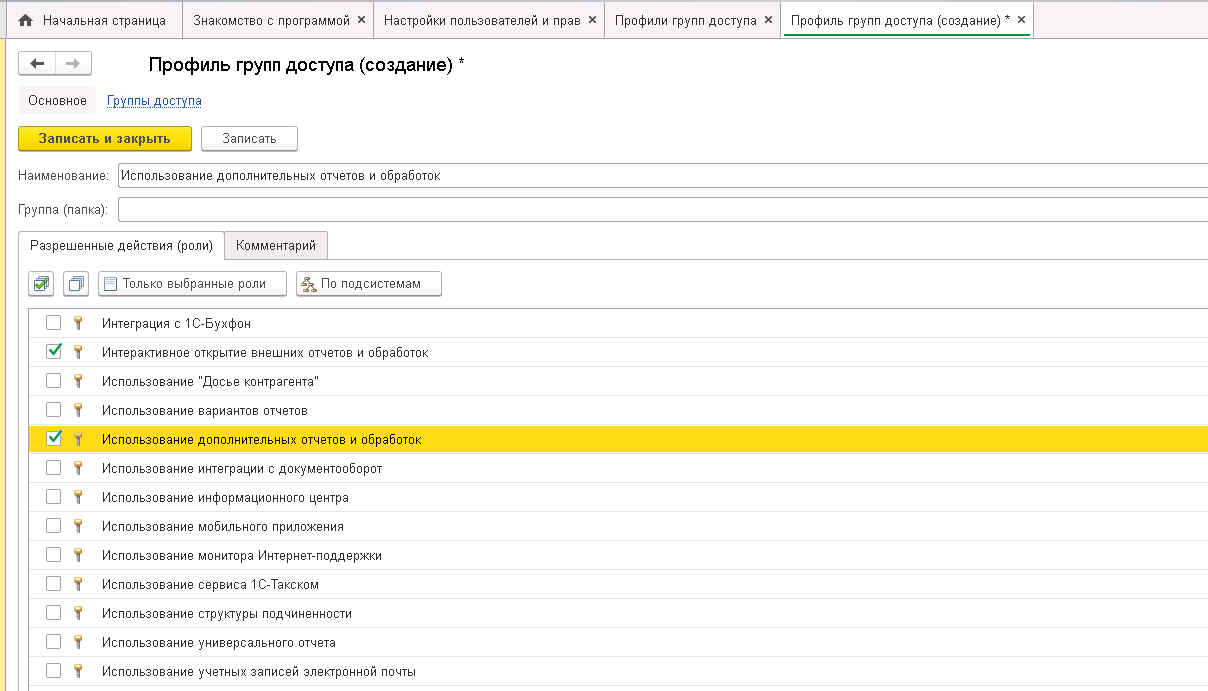Click the forward navigation arrow

pyautogui.click(x=73, y=64)
